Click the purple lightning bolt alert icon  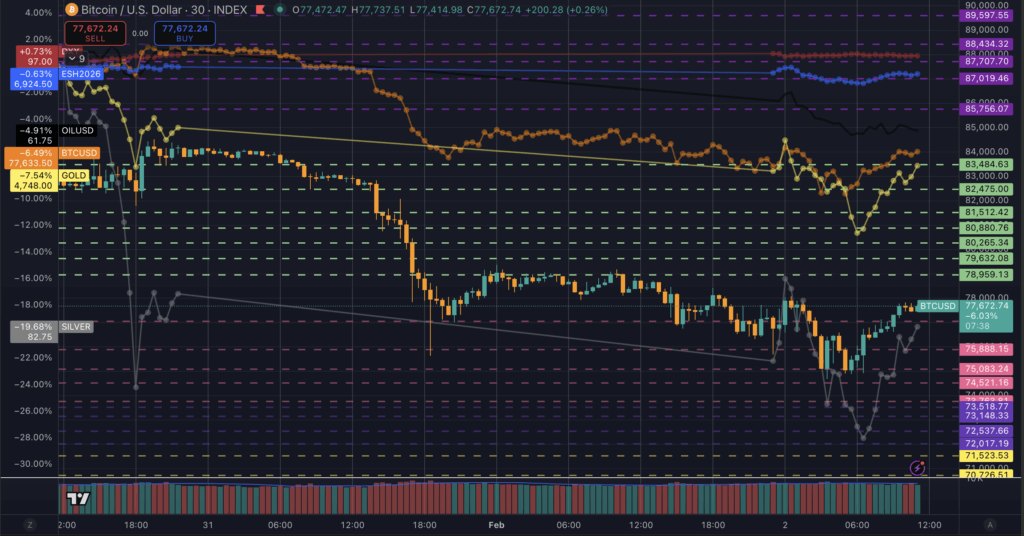[x=917, y=467]
